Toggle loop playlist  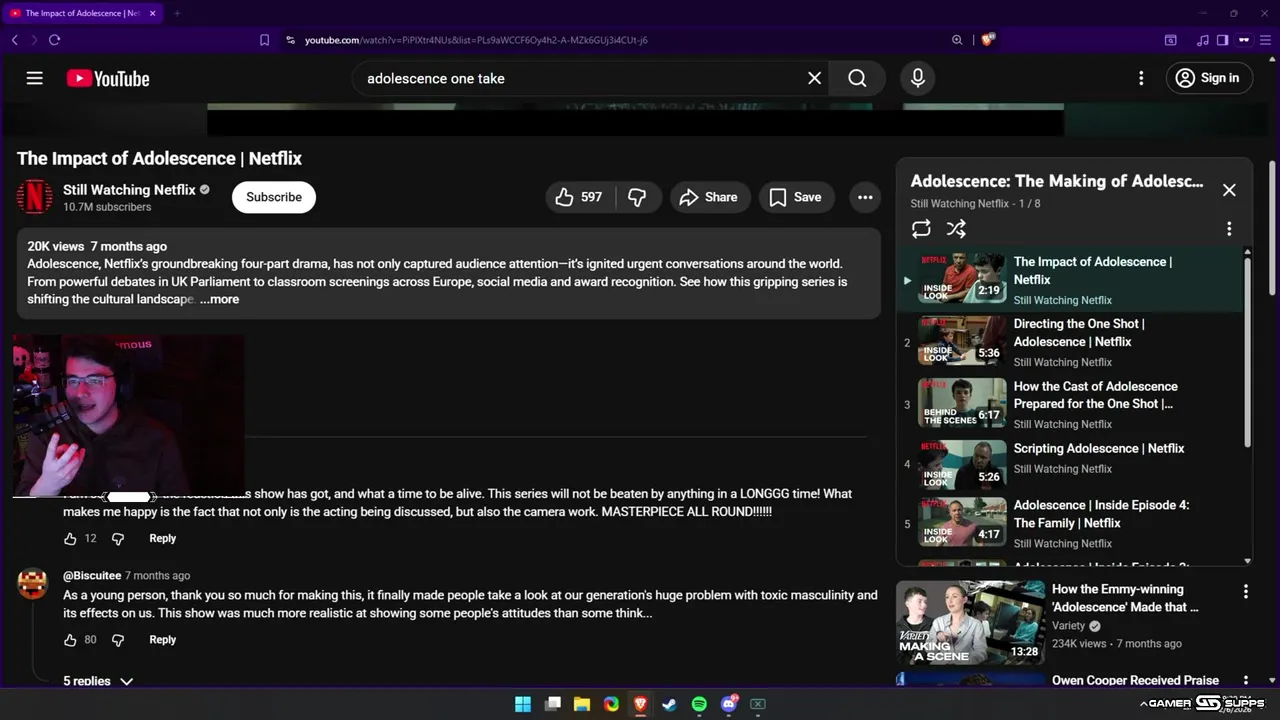click(x=921, y=229)
